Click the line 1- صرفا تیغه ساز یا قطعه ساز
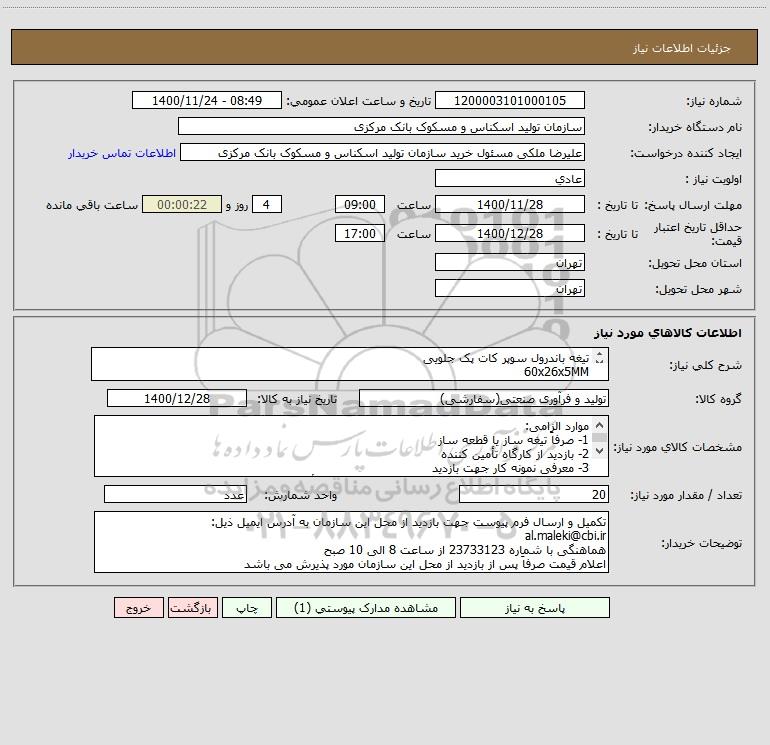 click(513, 440)
